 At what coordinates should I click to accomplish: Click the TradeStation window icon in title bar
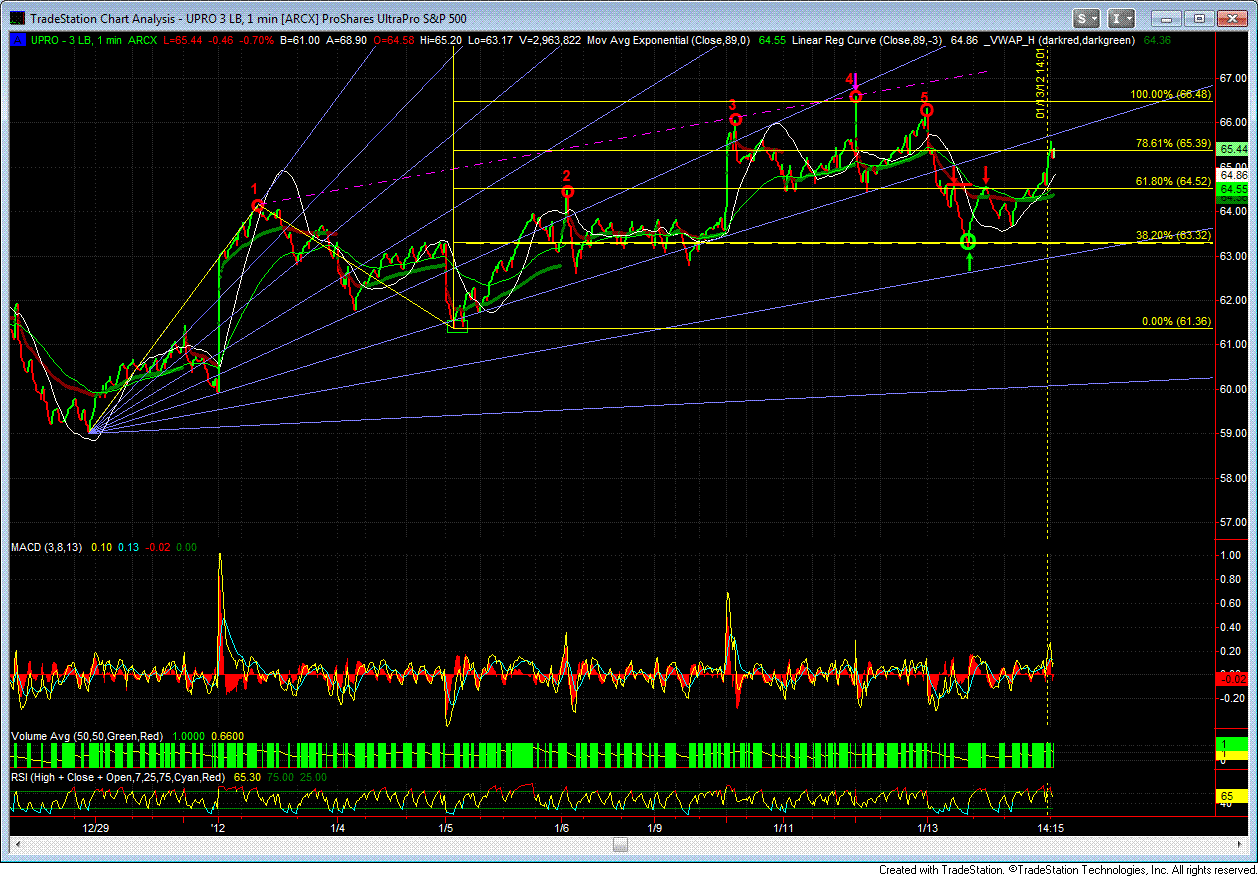pyautogui.click(x=18, y=18)
